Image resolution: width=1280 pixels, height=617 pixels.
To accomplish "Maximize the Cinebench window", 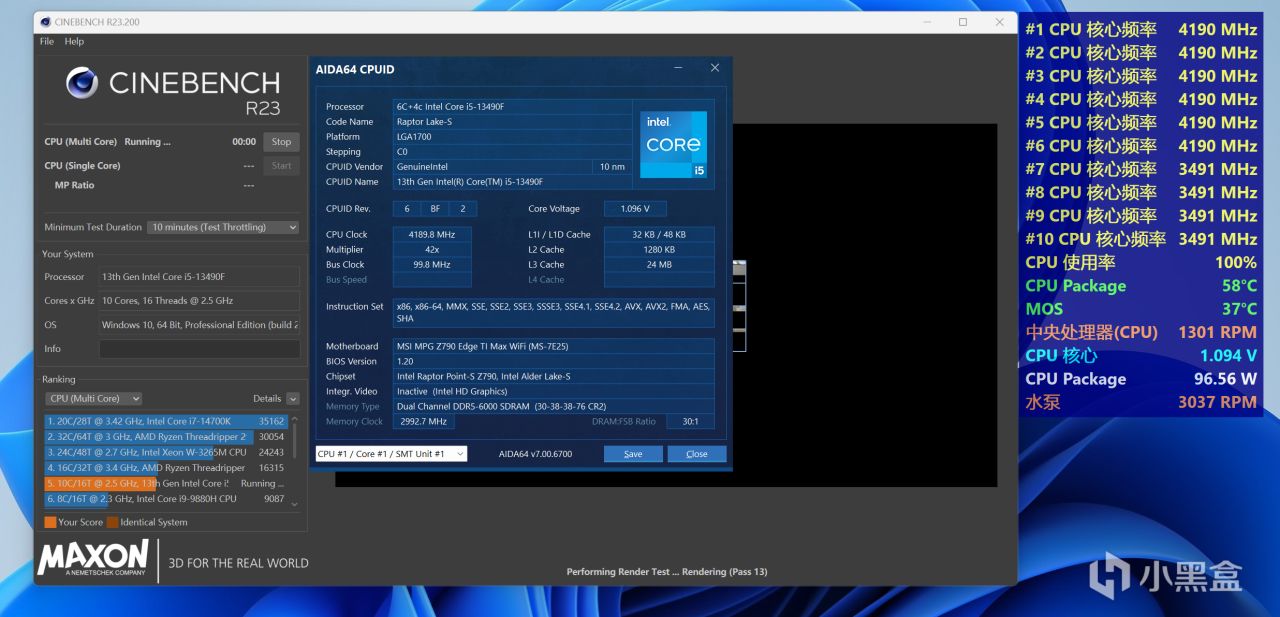I will tap(963, 22).
